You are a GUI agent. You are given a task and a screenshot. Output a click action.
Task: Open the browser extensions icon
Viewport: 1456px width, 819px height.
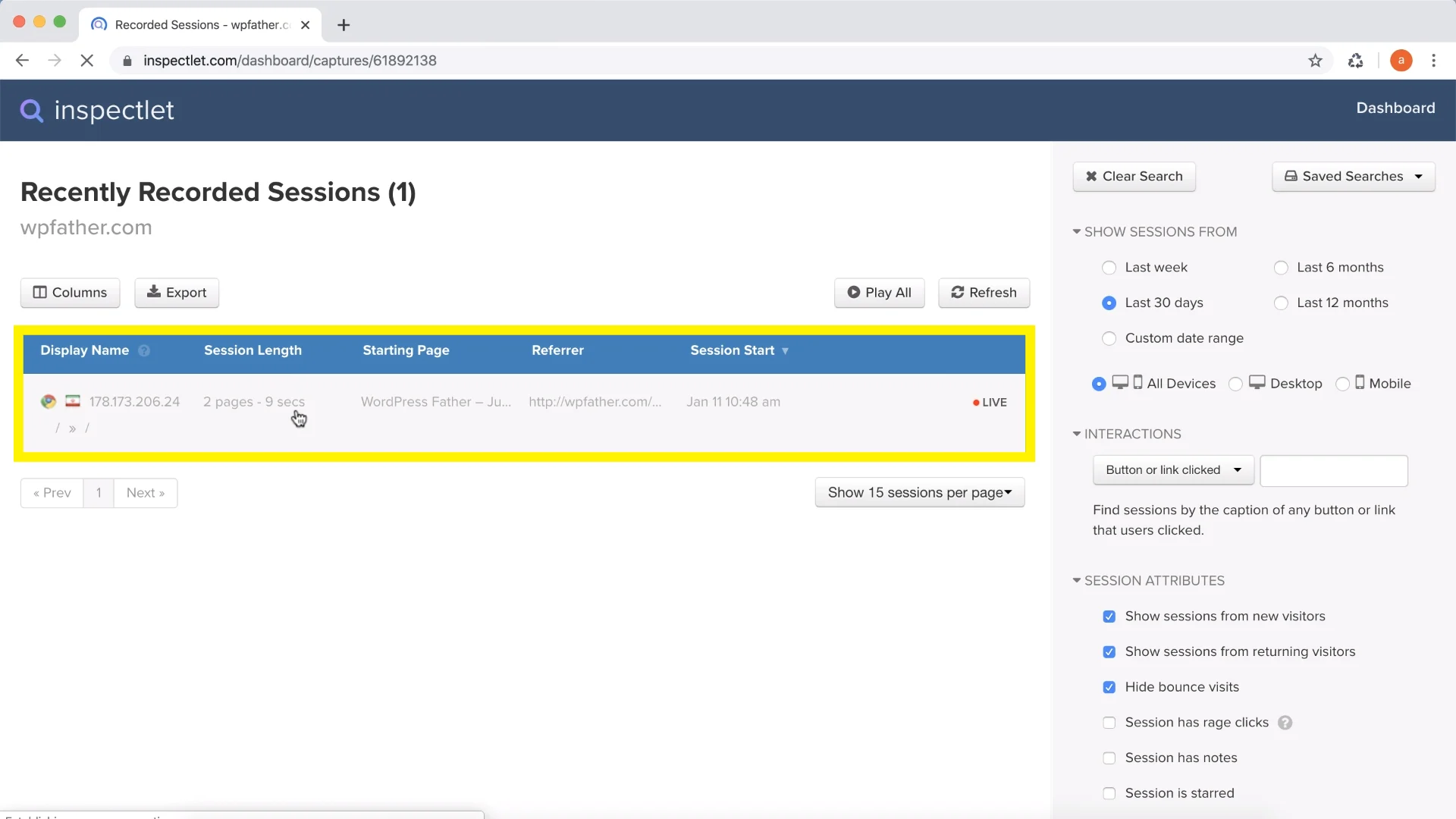1356,61
